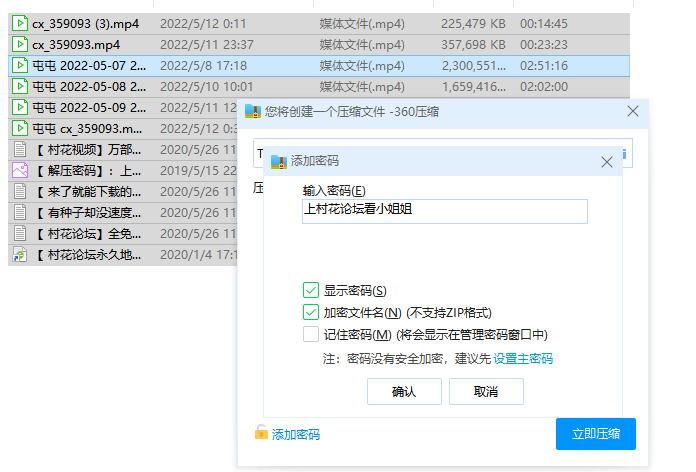Enable the 记住密码 checkbox
The image size is (696, 472).
click(311, 334)
